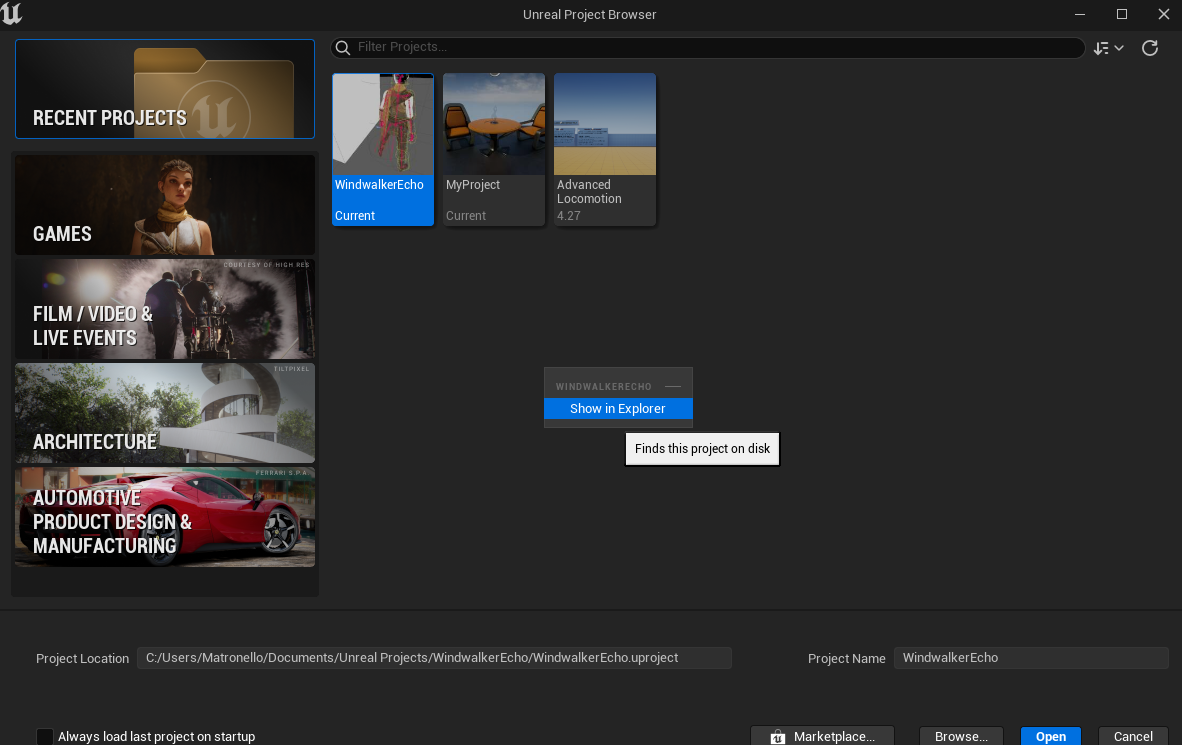
Task: Choose Film / Video & Live Events category
Action: [165, 309]
